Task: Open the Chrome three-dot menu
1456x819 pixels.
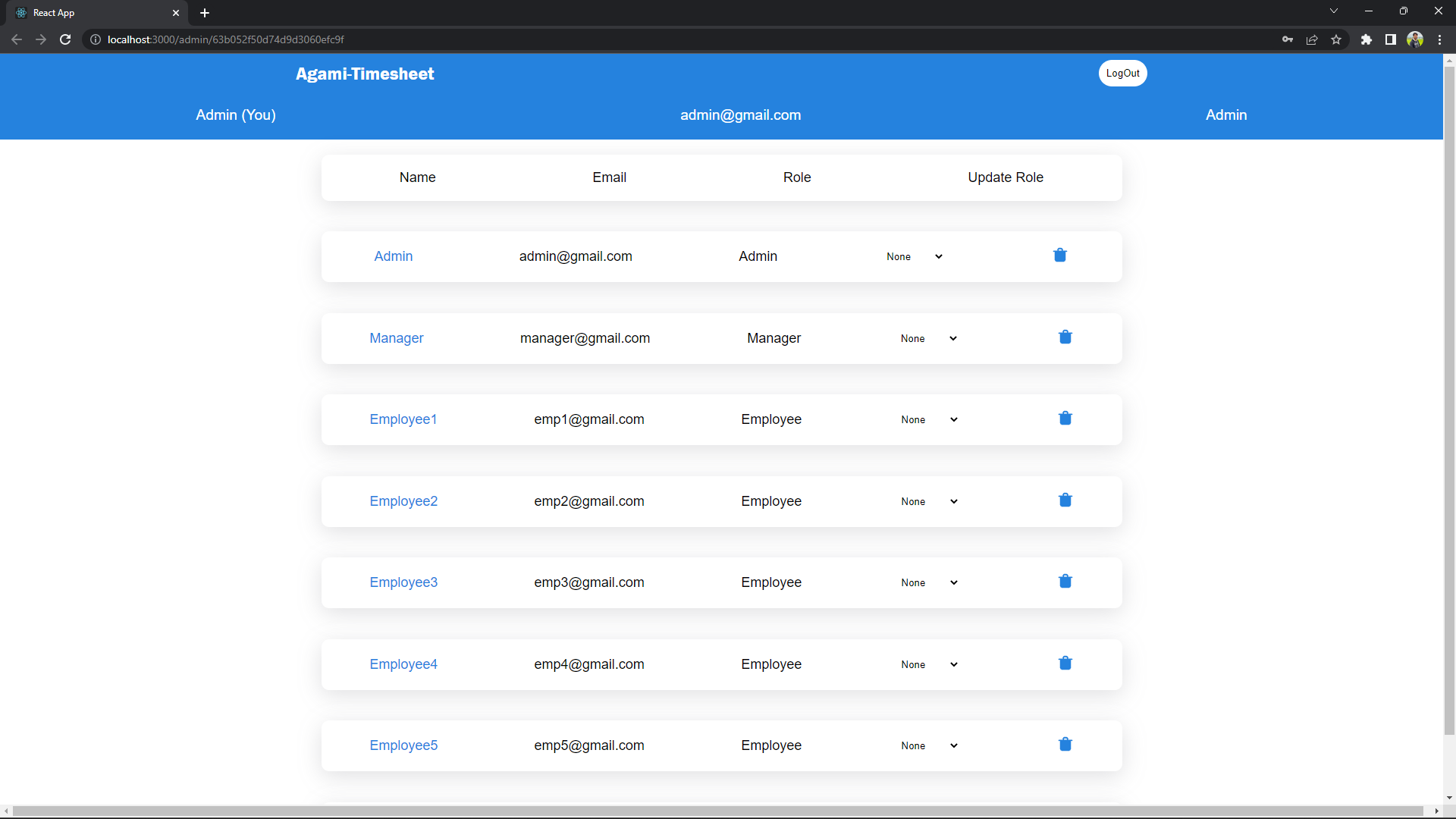Action: [x=1439, y=39]
